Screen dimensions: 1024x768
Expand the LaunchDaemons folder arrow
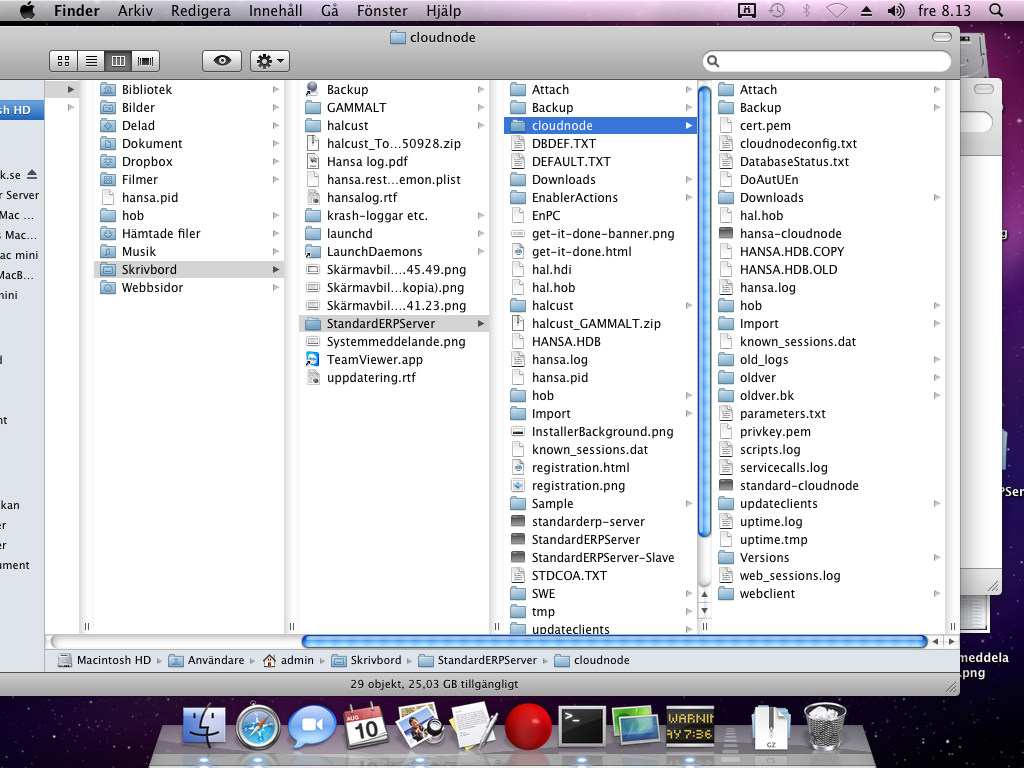[x=481, y=251]
